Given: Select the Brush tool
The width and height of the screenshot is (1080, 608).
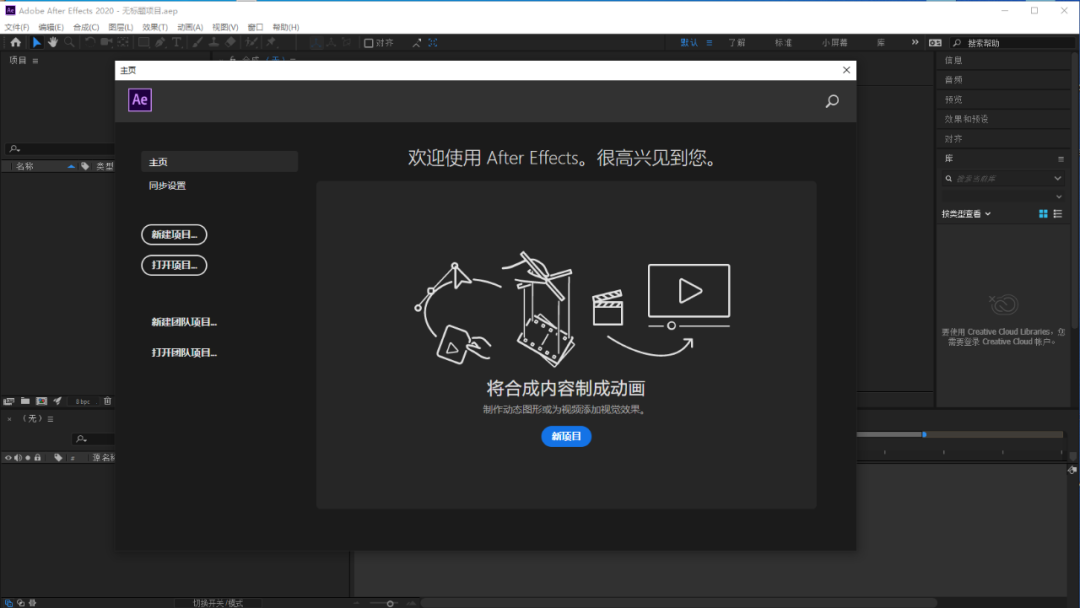Looking at the screenshot, I should tap(198, 43).
